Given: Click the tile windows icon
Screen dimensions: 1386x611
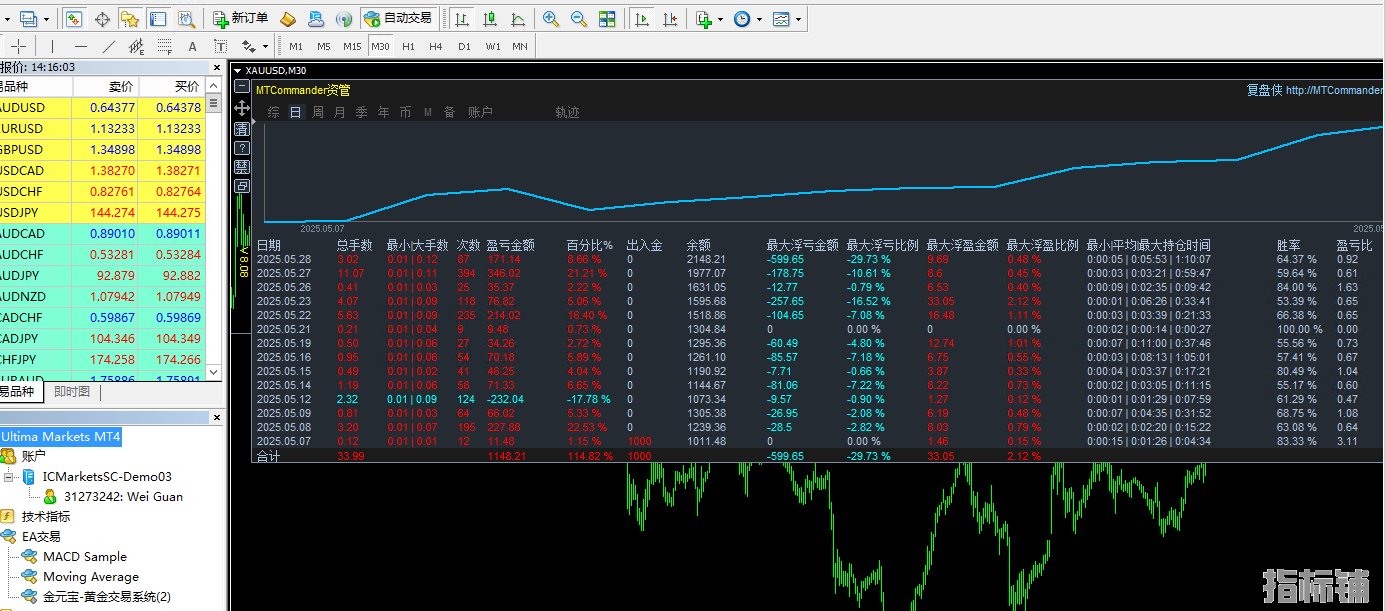Looking at the screenshot, I should tap(607, 18).
